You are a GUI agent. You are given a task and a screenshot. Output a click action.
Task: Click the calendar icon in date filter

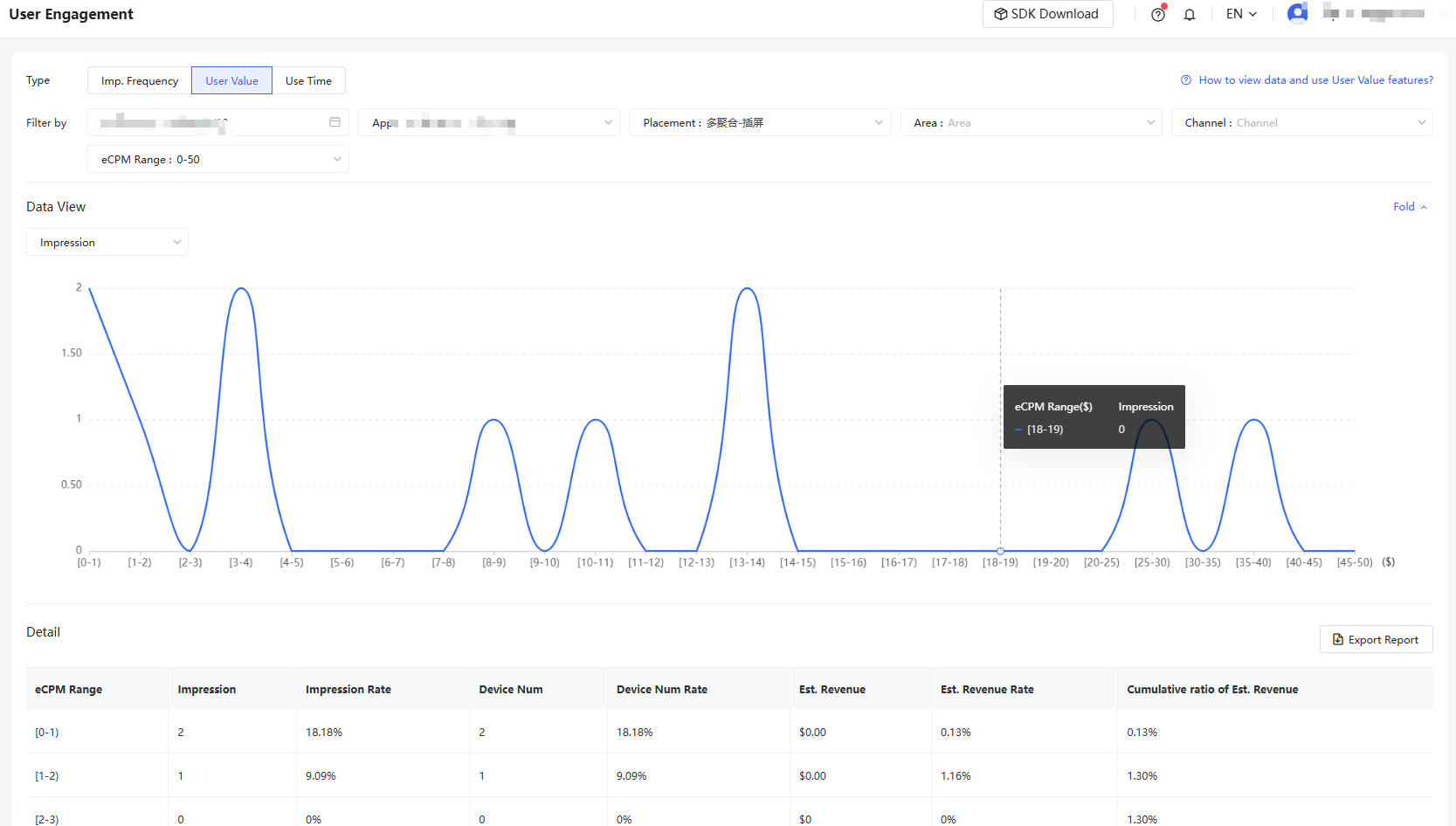coord(335,122)
